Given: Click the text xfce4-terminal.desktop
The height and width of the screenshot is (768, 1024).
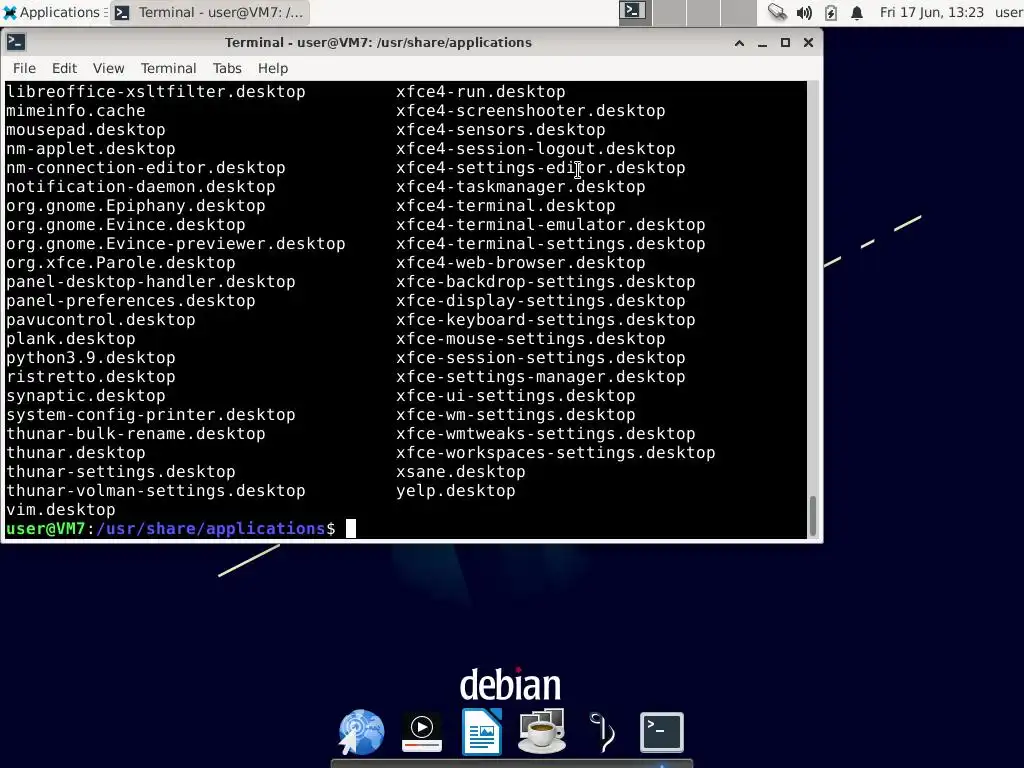Looking at the screenshot, I should (x=505, y=205).
